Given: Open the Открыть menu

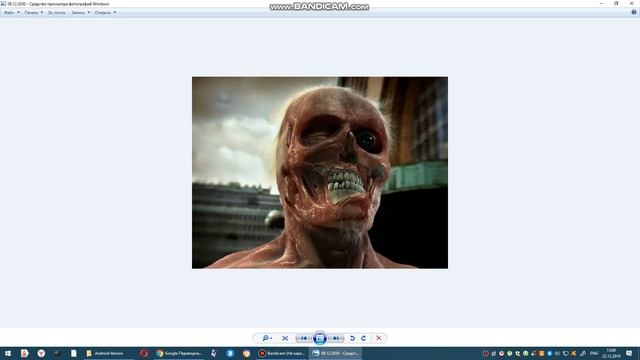Looking at the screenshot, I should tap(105, 13).
